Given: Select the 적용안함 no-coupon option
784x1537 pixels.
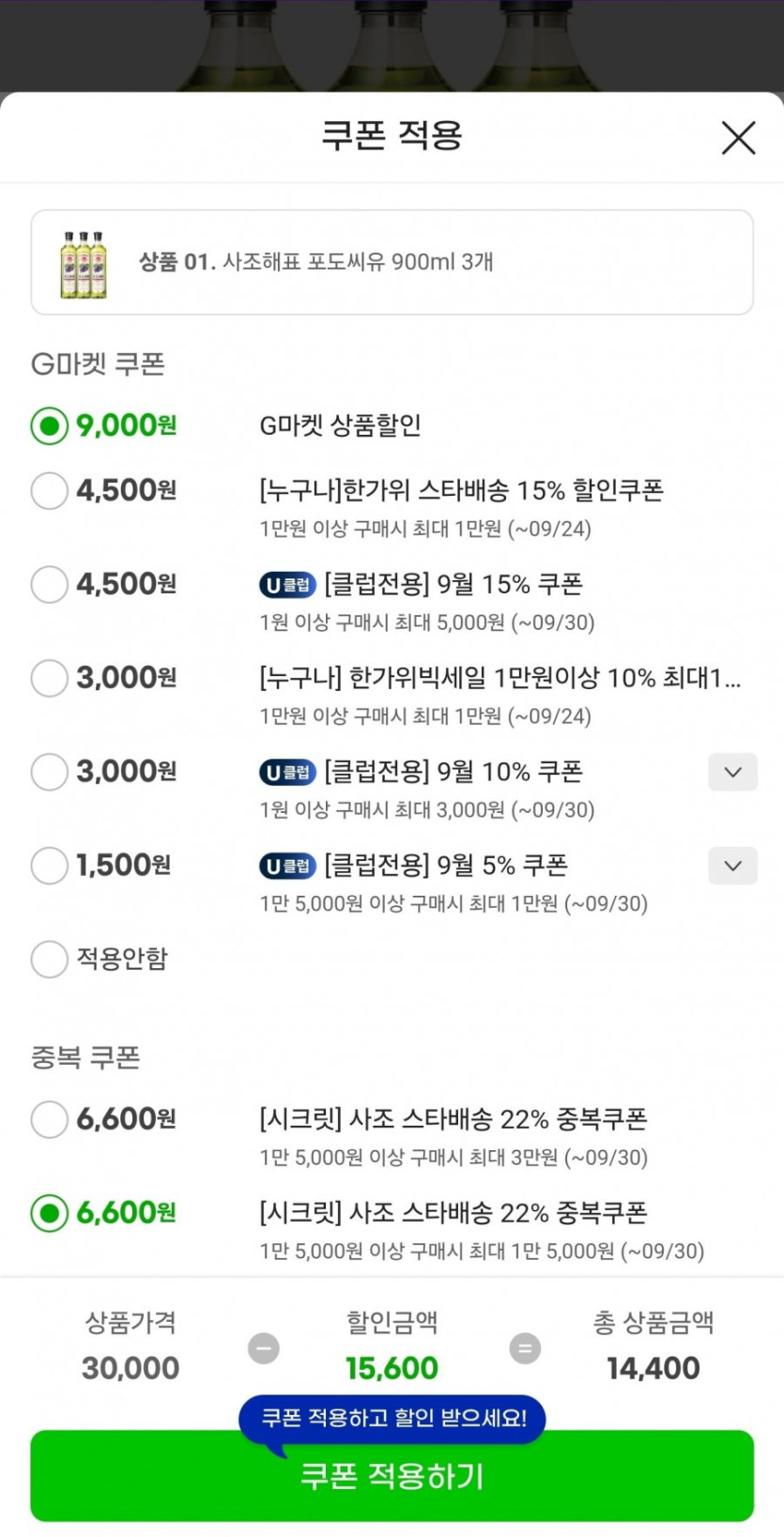Looking at the screenshot, I should (x=50, y=959).
